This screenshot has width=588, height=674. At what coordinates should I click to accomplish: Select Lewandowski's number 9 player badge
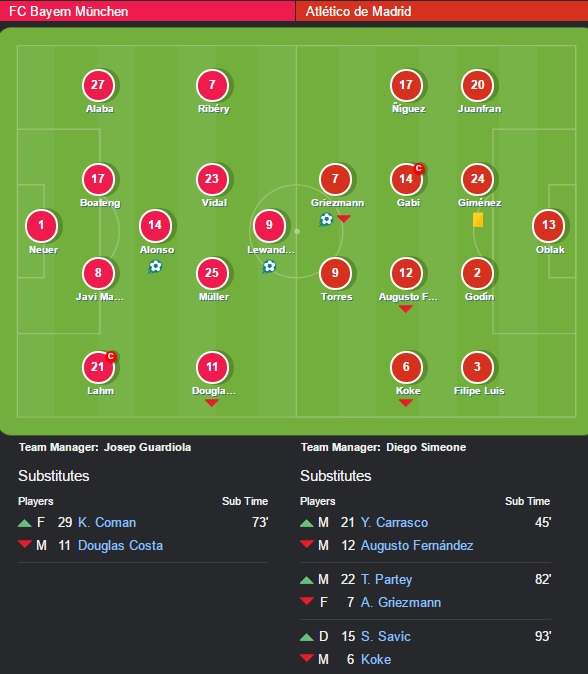tap(269, 226)
